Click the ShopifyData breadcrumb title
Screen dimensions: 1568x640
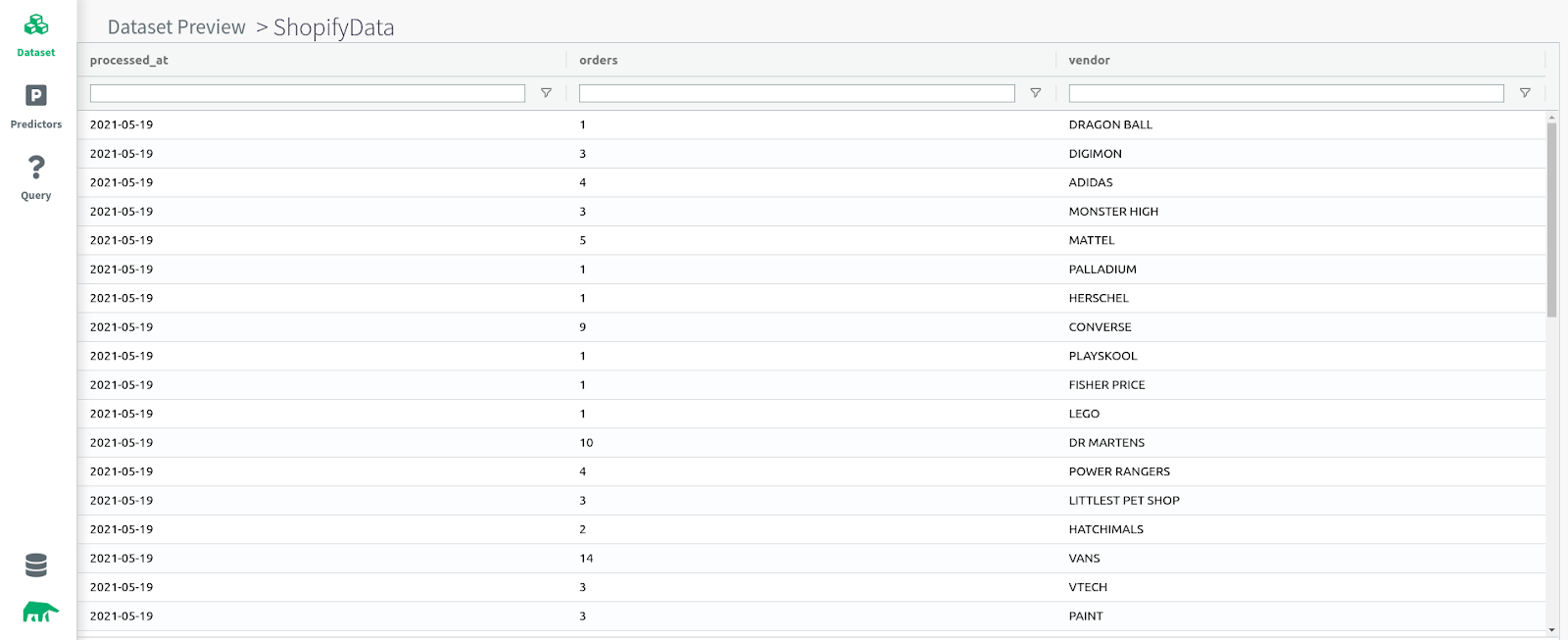[x=333, y=27]
